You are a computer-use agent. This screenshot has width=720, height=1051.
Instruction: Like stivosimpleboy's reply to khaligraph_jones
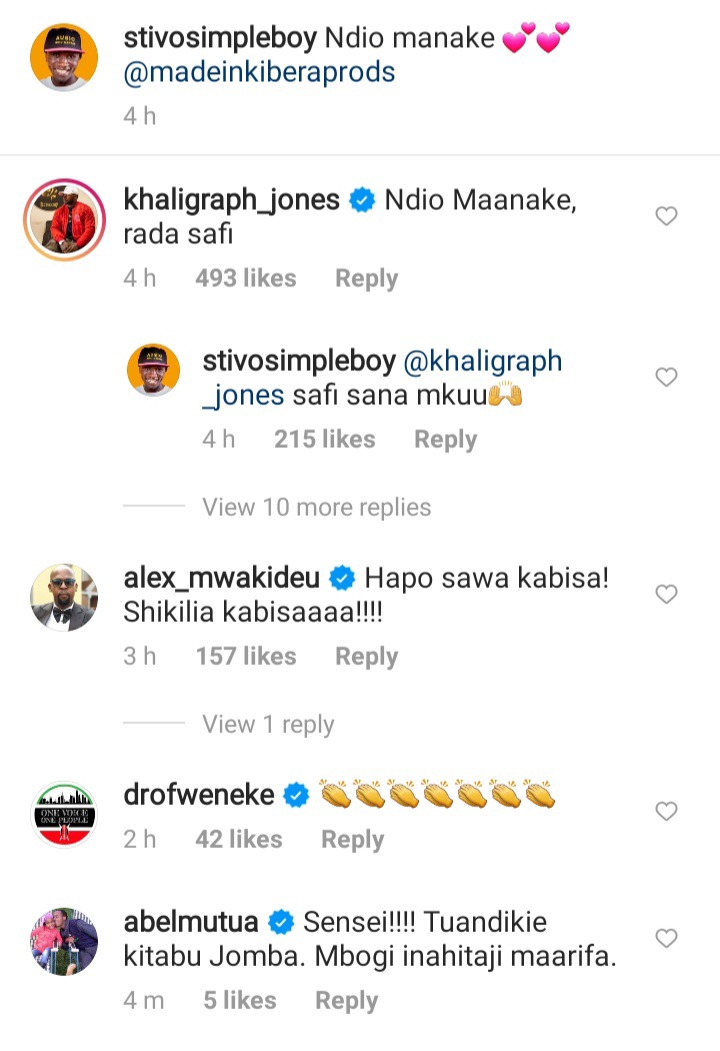pos(666,377)
